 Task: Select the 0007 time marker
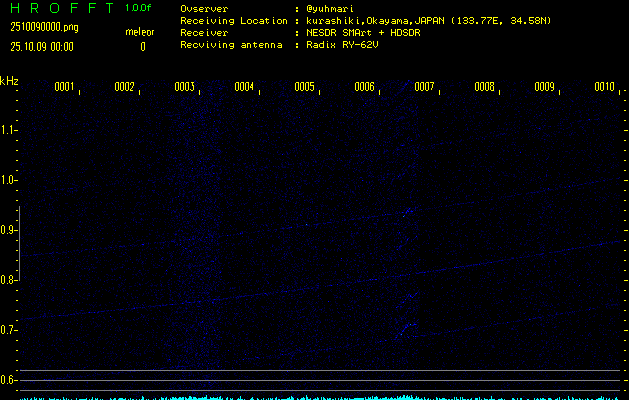[424, 87]
